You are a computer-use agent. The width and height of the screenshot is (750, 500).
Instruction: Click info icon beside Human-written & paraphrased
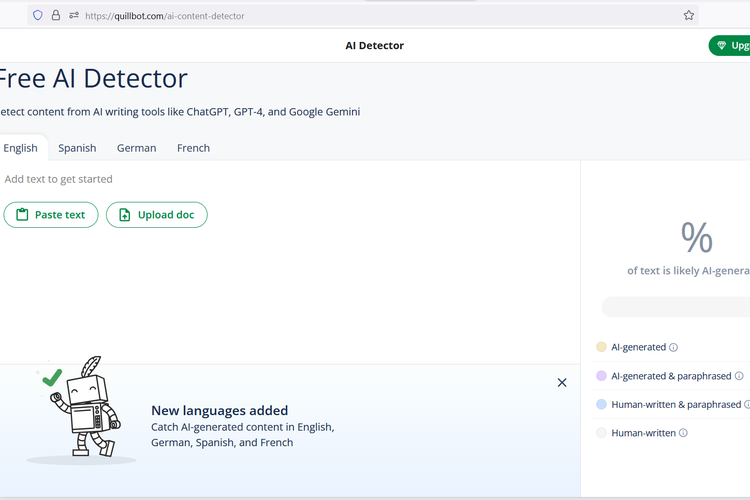point(746,405)
